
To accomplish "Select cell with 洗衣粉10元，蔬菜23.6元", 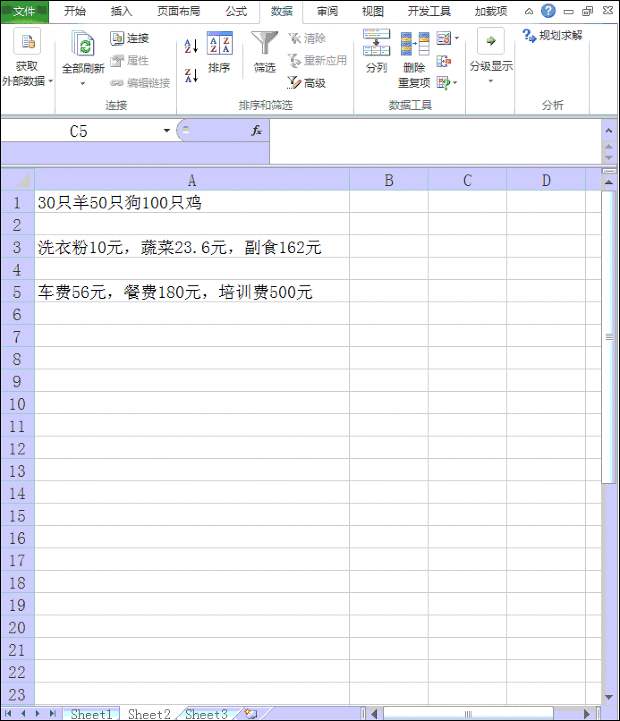I will [192, 247].
